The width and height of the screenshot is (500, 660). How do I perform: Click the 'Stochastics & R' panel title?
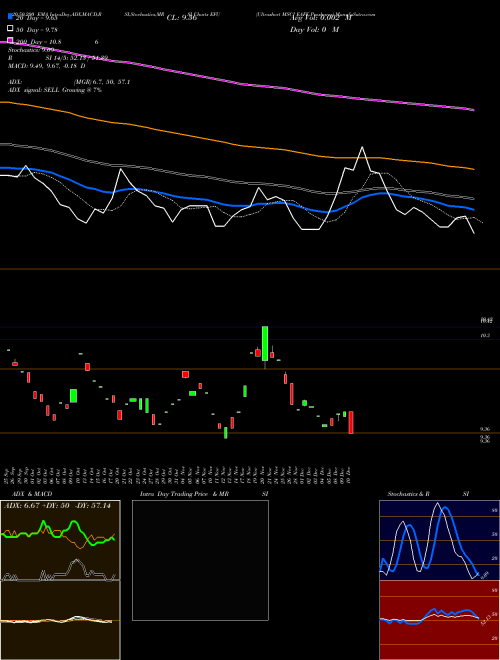(408, 494)
